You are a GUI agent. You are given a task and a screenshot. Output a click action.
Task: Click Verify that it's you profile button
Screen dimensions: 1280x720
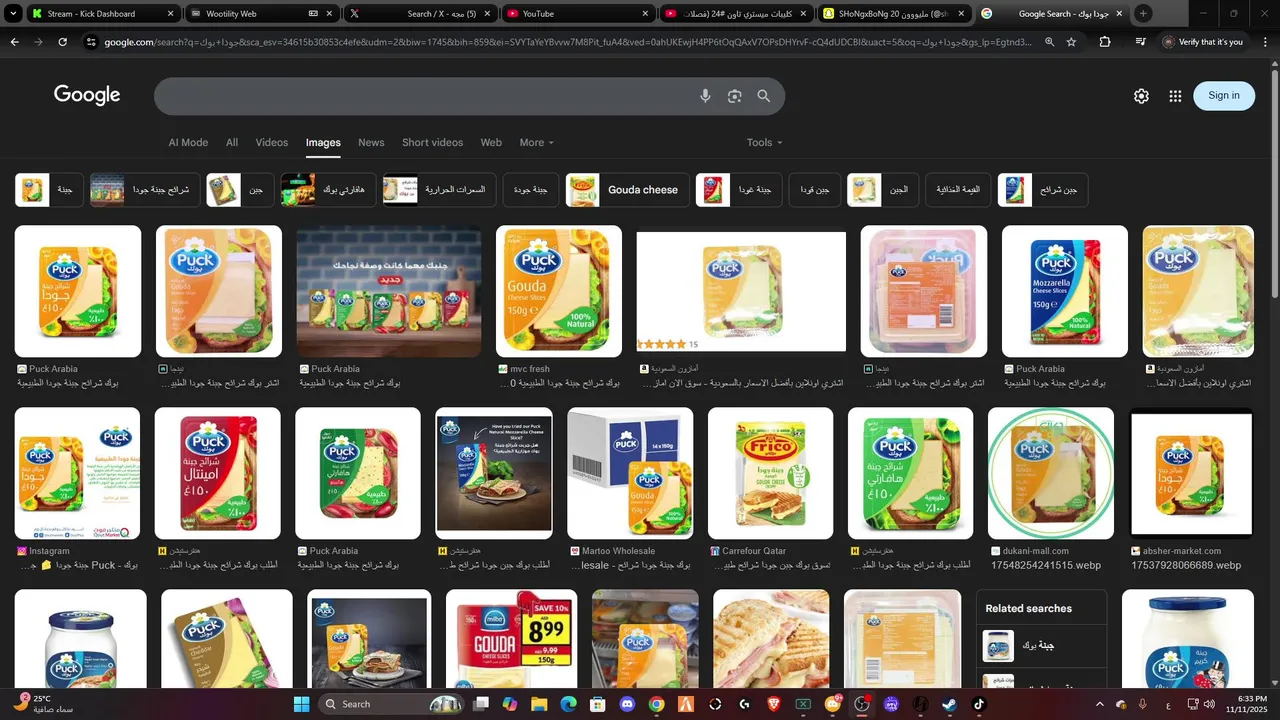(1204, 42)
